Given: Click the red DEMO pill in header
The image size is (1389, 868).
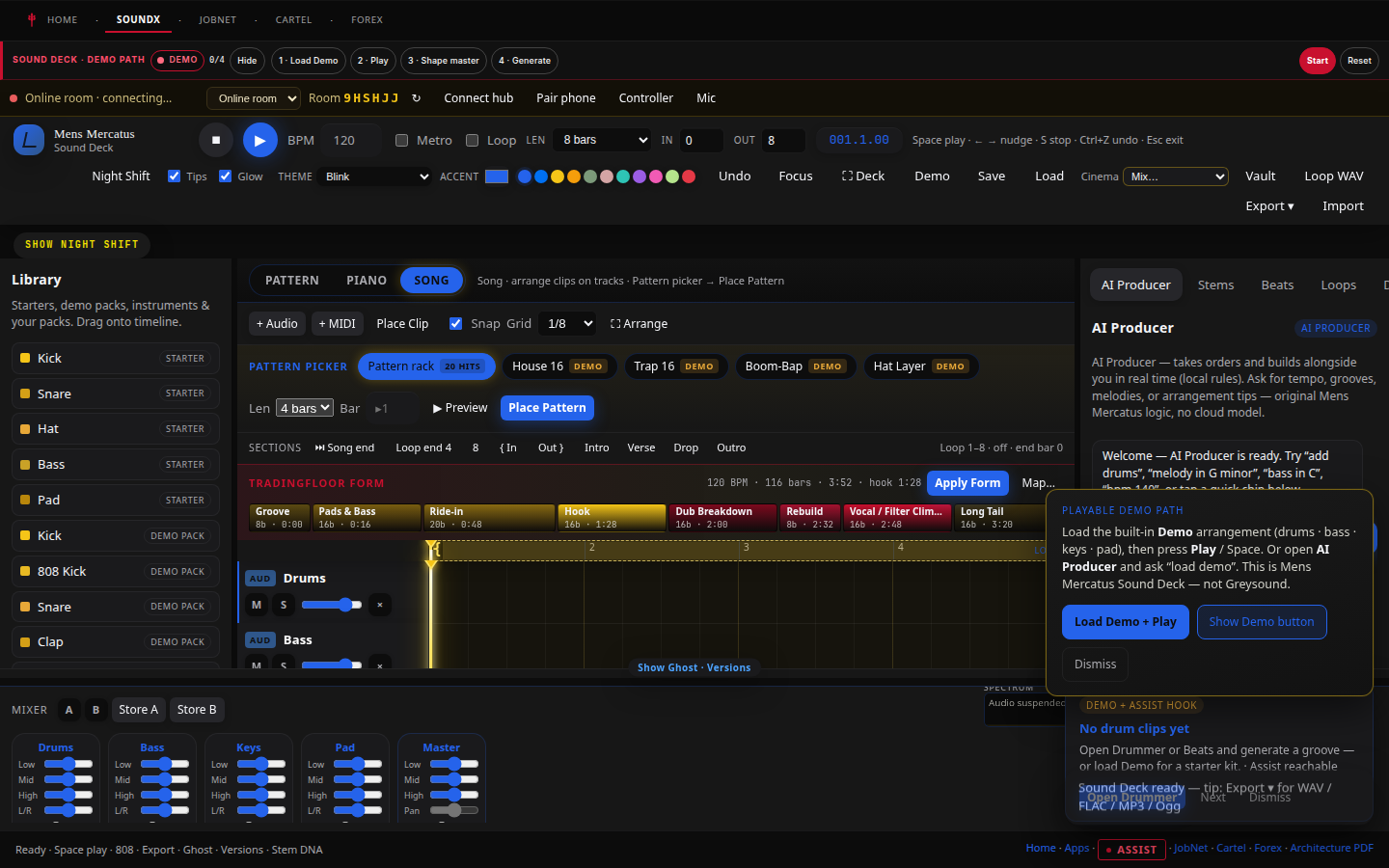Looking at the screenshot, I should coord(177,60).
